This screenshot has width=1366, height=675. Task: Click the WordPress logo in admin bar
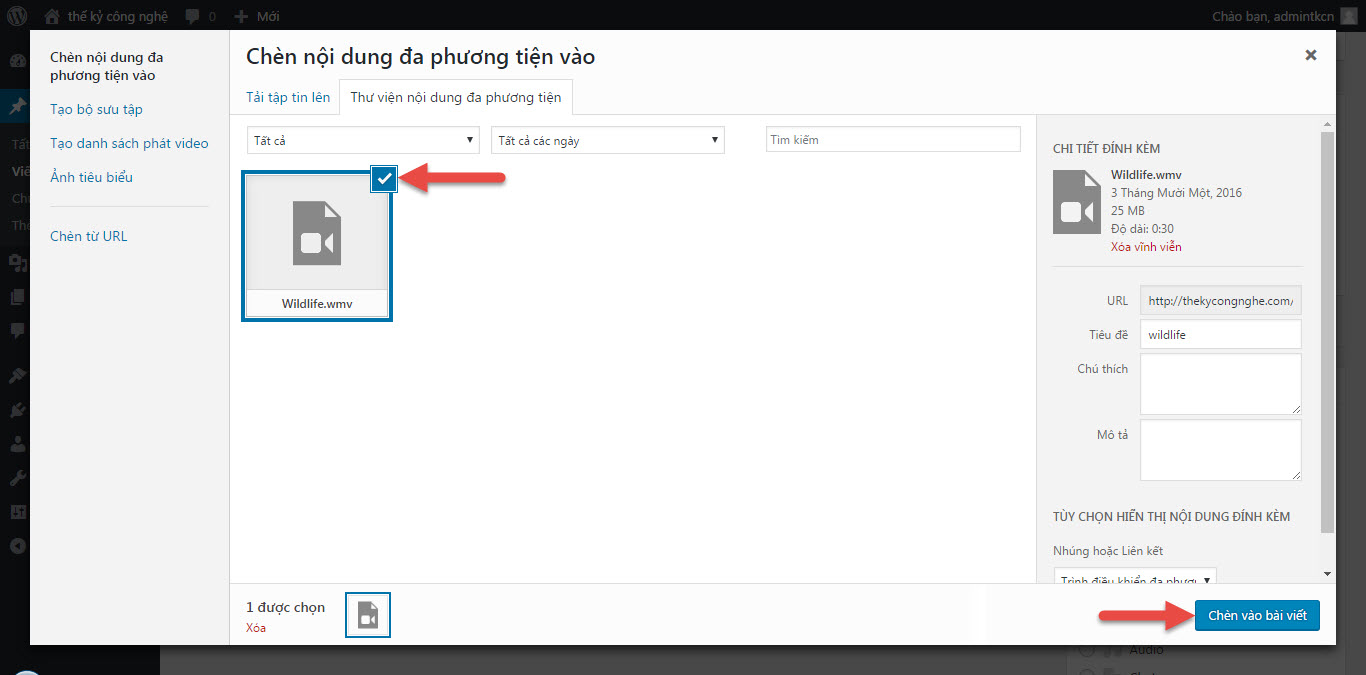point(17,16)
